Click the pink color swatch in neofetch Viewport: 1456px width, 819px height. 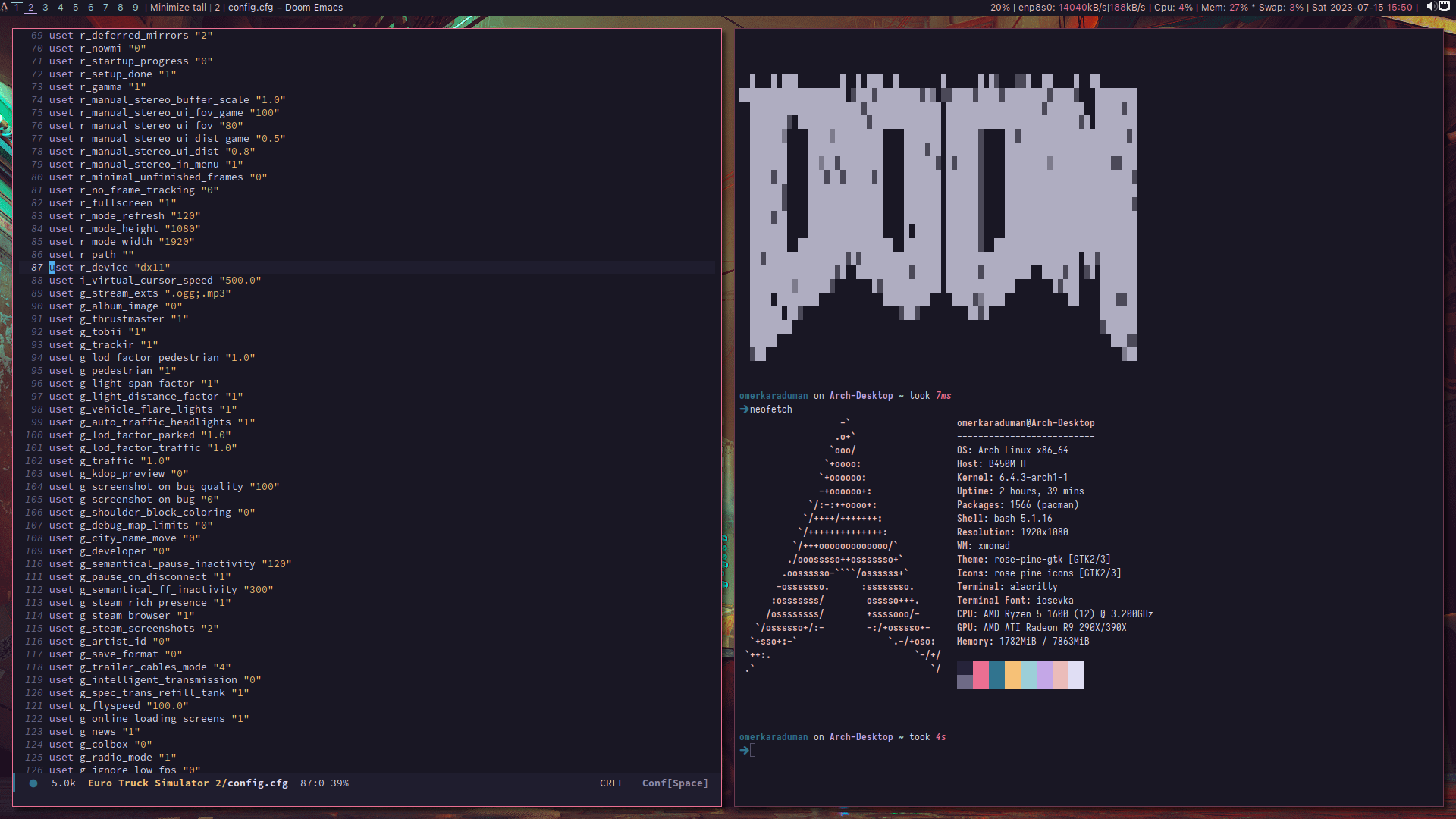[981, 674]
